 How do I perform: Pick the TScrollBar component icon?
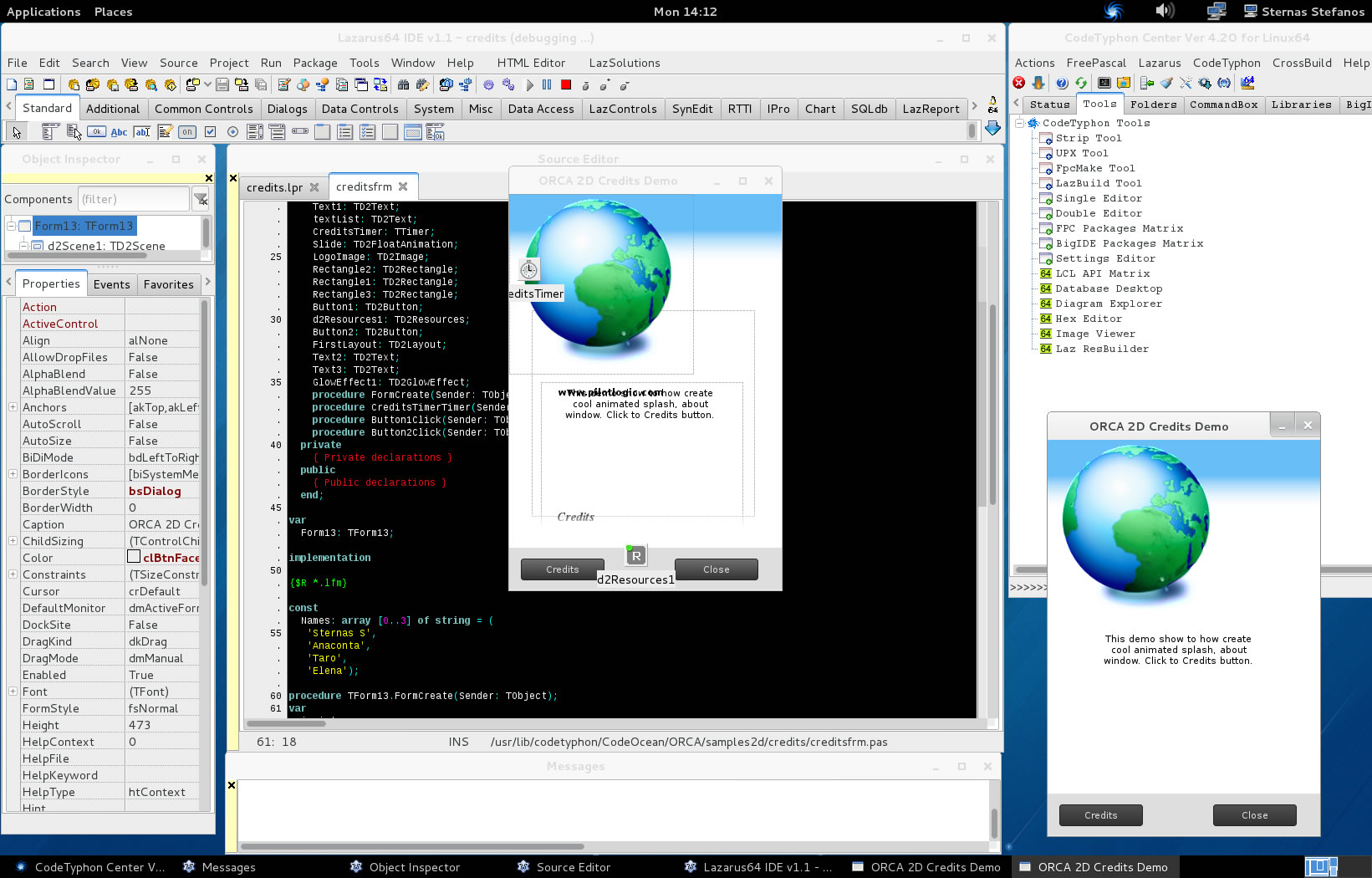click(300, 132)
